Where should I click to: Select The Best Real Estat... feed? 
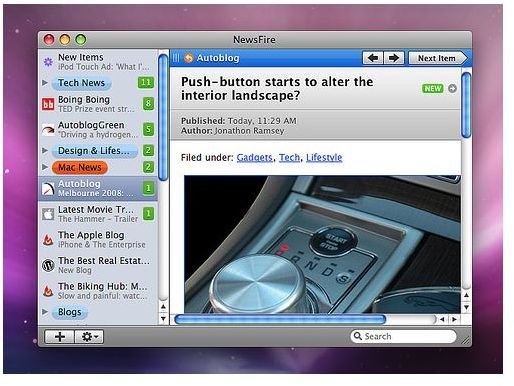click(98, 265)
